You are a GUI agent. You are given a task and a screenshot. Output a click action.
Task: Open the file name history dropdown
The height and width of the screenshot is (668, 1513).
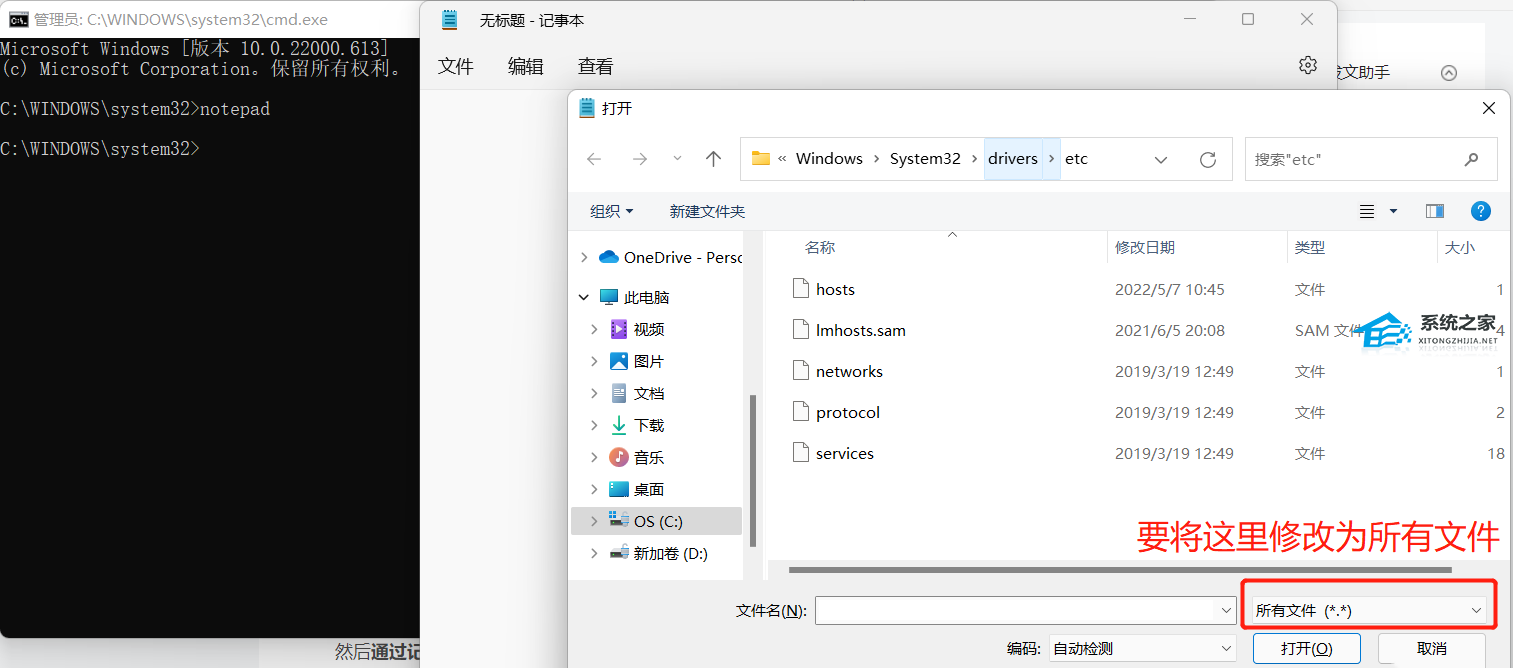(x=1227, y=610)
